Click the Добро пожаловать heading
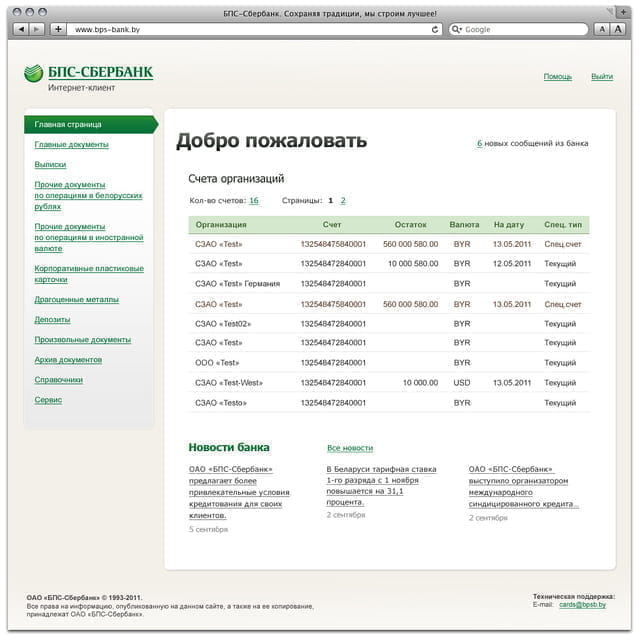Screen dimensions: 640x642 pos(271,140)
